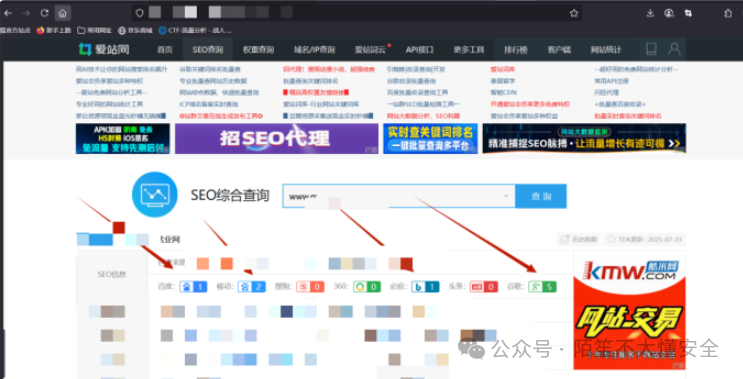The width and height of the screenshot is (743, 379).
Task: Open the 常用网址 bookmark folder
Action: (x=94, y=30)
